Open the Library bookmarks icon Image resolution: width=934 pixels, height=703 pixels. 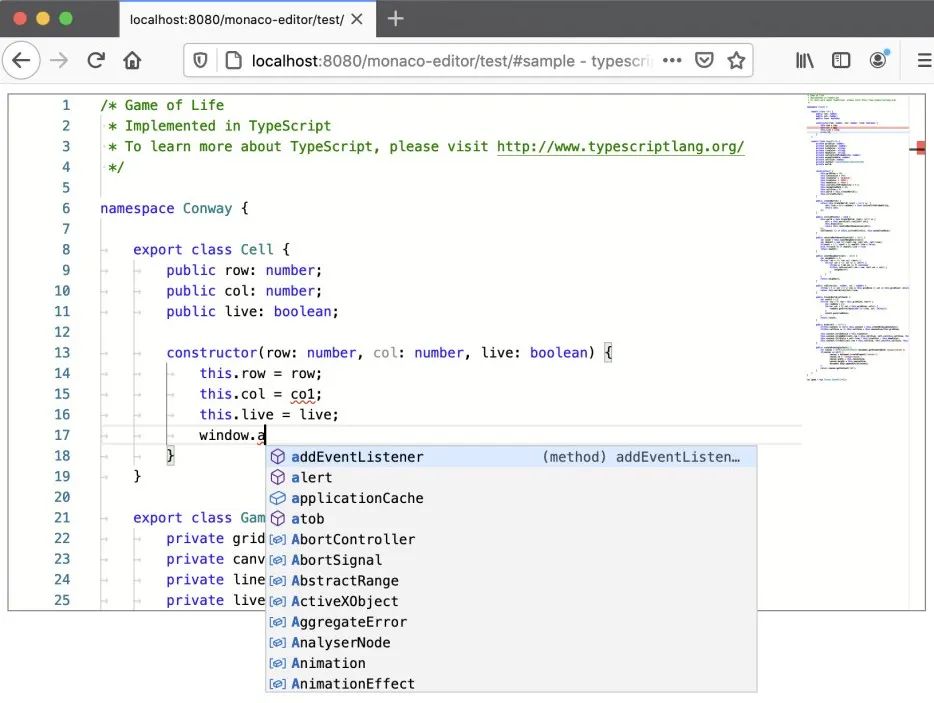(805, 60)
